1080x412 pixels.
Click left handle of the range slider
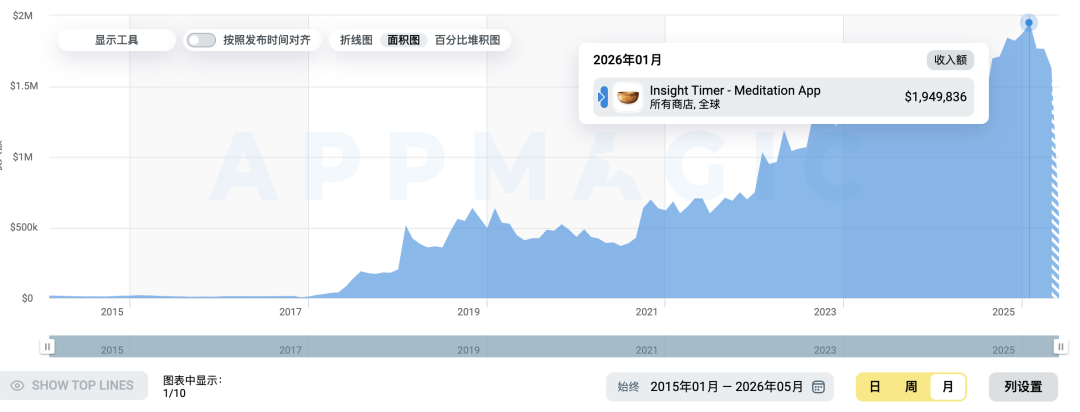tap(48, 347)
